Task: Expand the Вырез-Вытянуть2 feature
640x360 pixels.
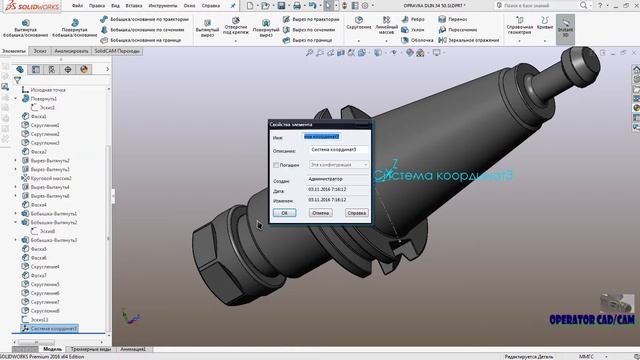Action: [16, 160]
